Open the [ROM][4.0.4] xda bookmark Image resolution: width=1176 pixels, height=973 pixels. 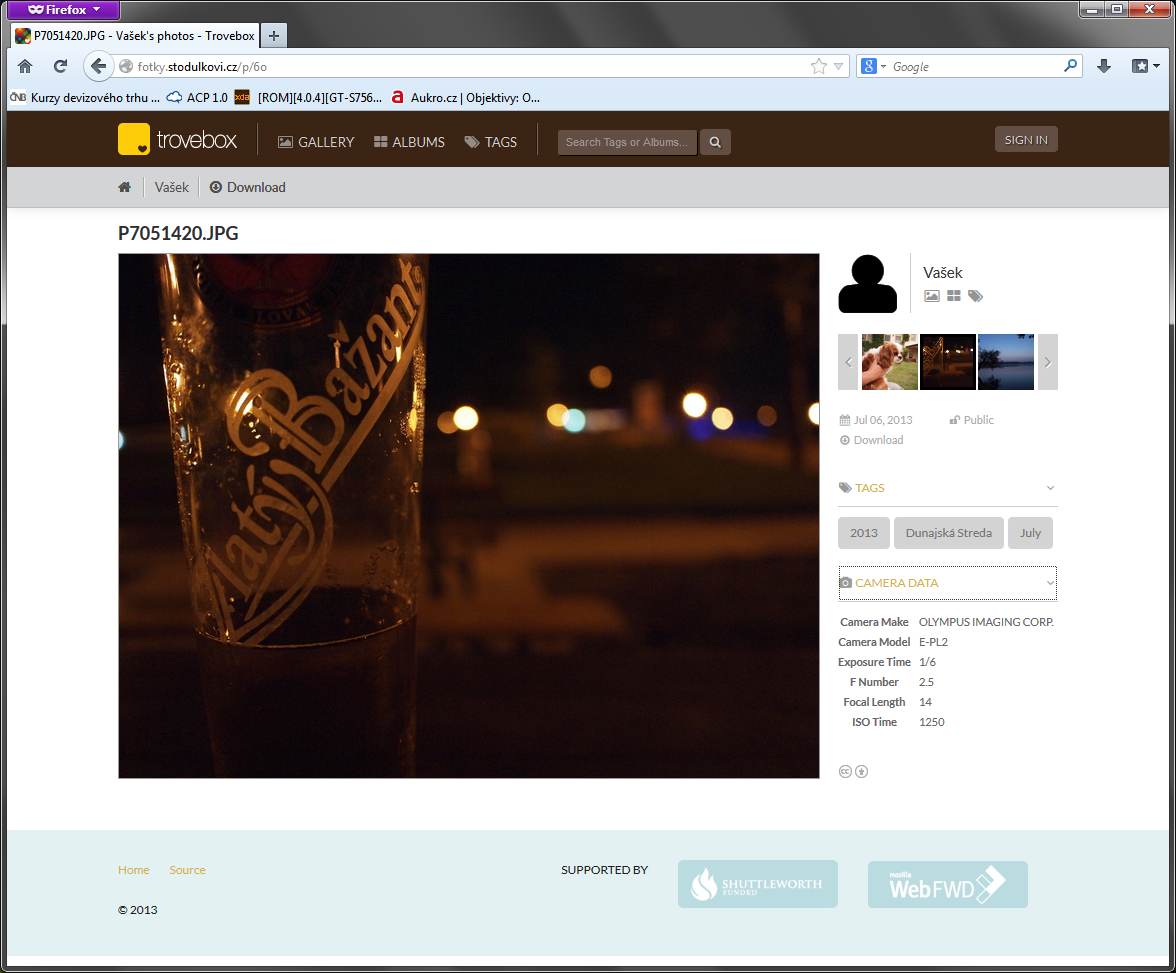click(x=308, y=98)
